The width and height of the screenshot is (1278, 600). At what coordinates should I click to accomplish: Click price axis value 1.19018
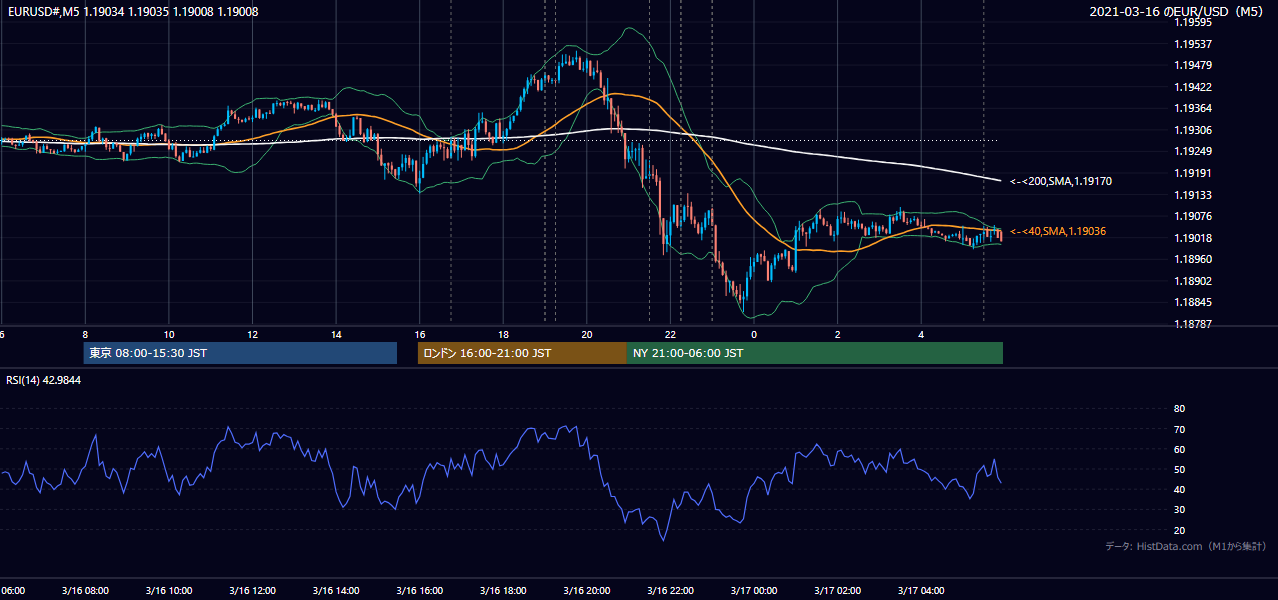pos(1193,238)
